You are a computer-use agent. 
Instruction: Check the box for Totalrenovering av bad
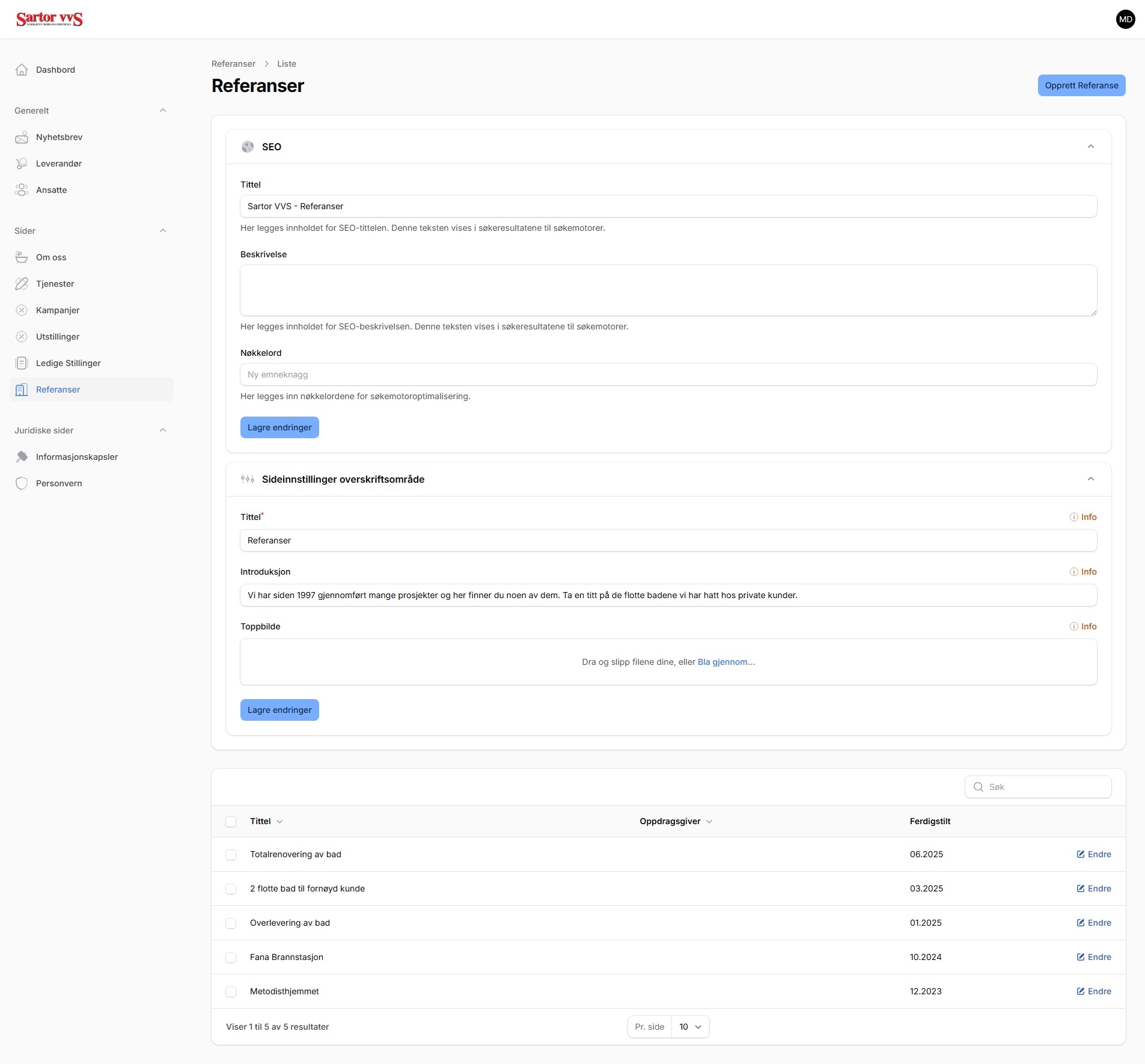pyautogui.click(x=231, y=855)
